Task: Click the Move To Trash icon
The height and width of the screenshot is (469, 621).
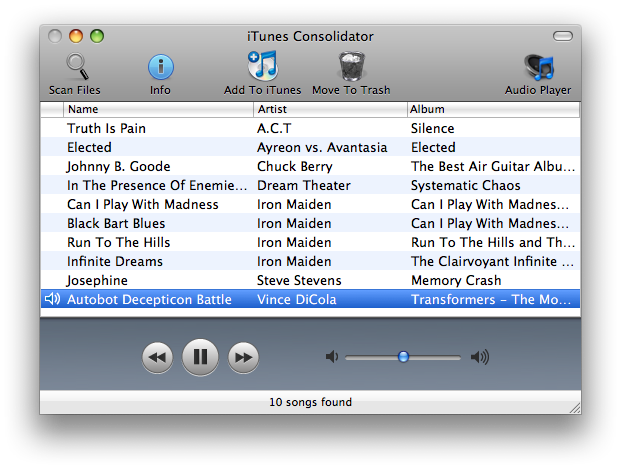Action: (x=351, y=66)
